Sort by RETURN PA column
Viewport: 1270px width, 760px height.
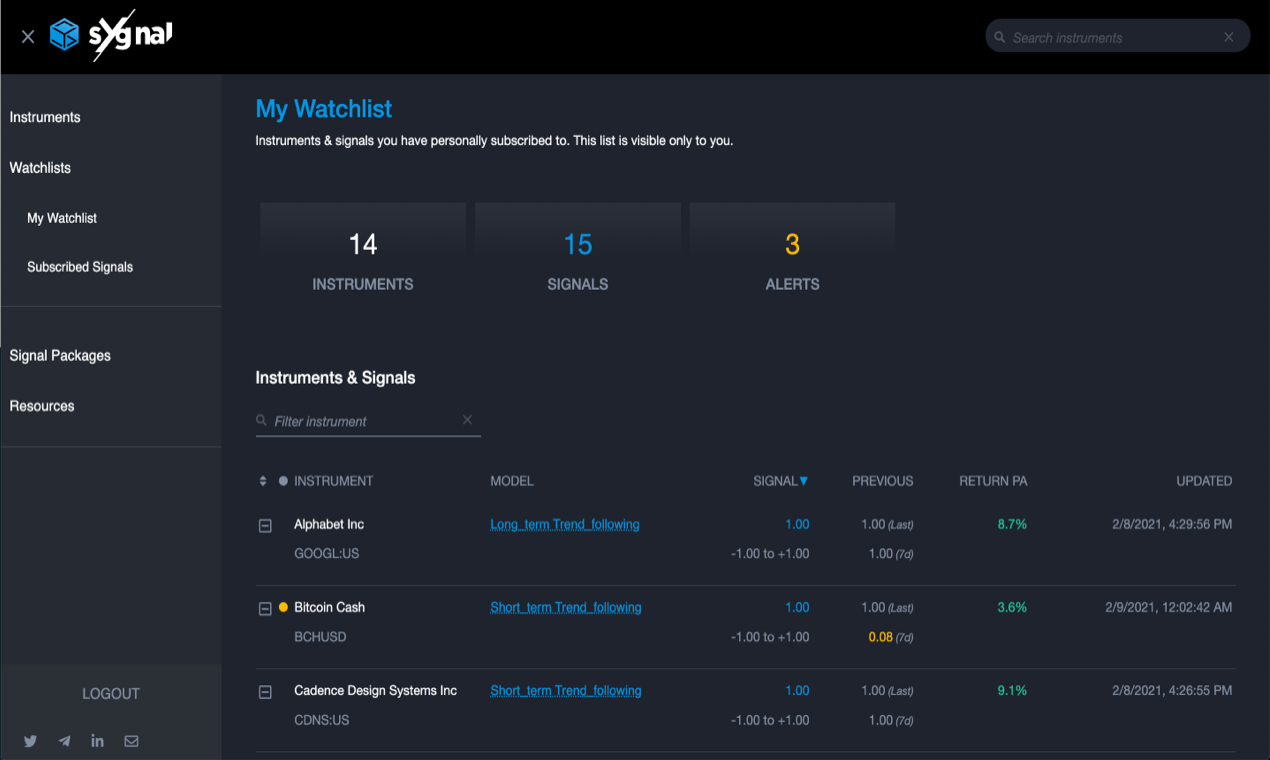(993, 481)
